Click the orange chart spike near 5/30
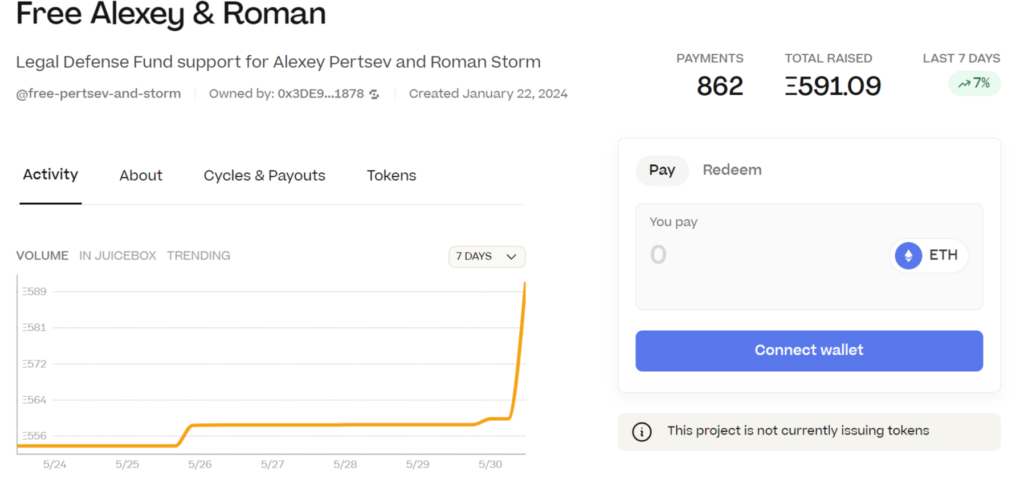1024x479 pixels. point(518,350)
